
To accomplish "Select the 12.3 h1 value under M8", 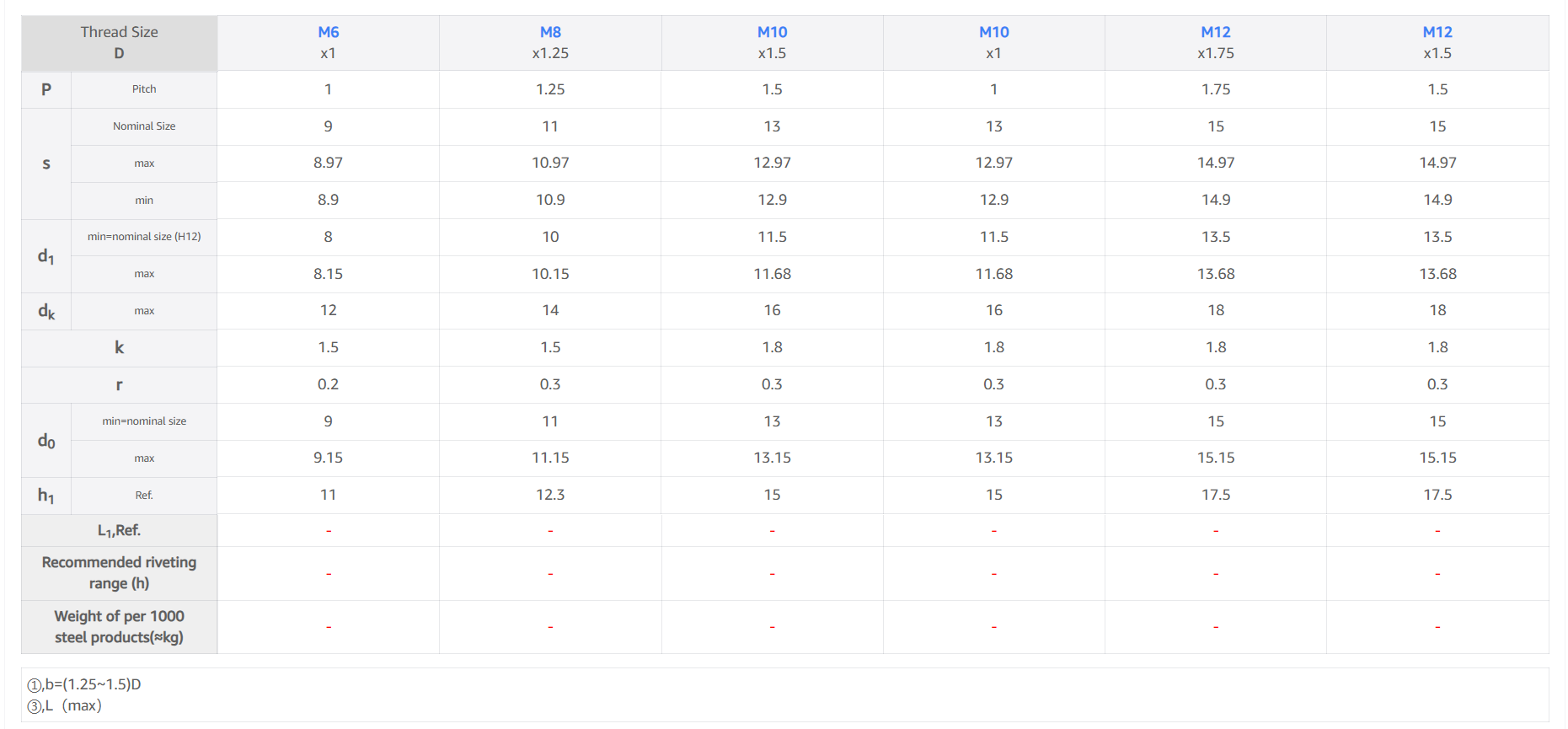I will (550, 495).
